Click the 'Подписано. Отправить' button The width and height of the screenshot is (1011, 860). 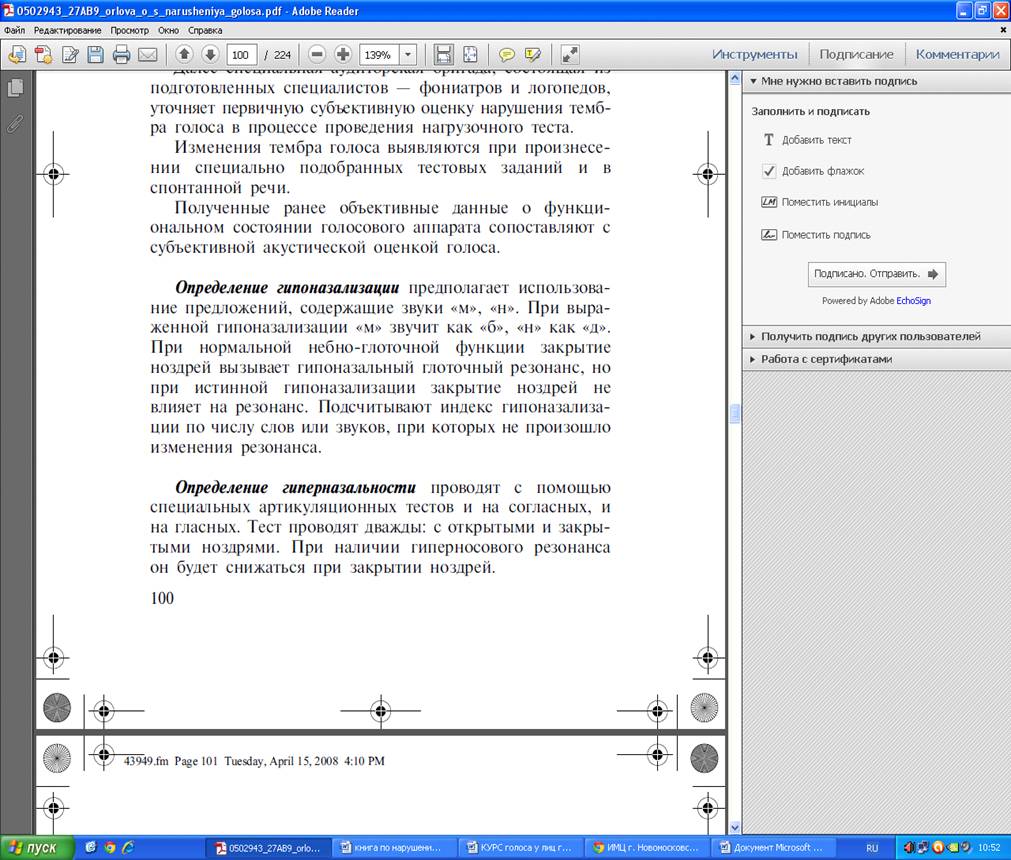tap(876, 273)
